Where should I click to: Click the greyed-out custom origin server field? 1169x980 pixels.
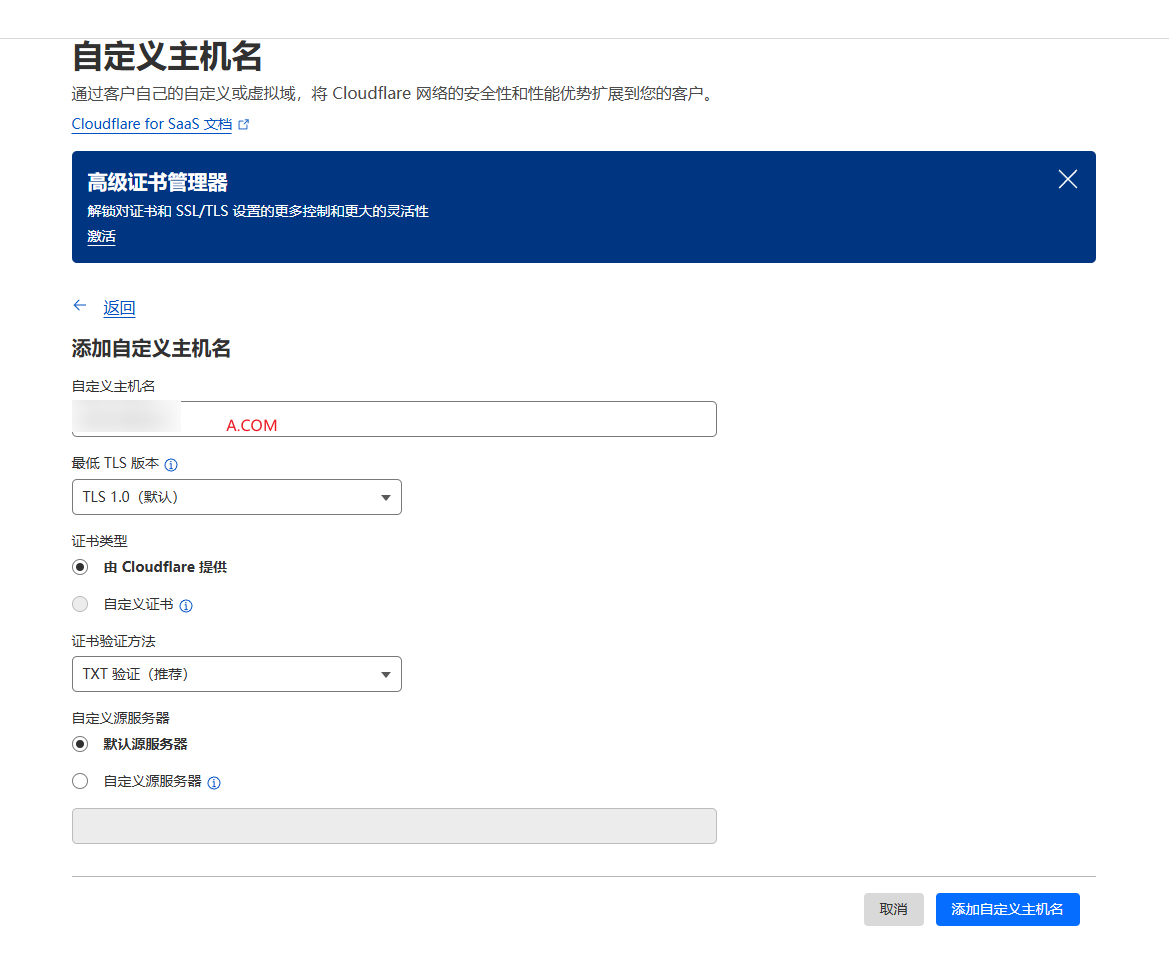tap(394, 826)
